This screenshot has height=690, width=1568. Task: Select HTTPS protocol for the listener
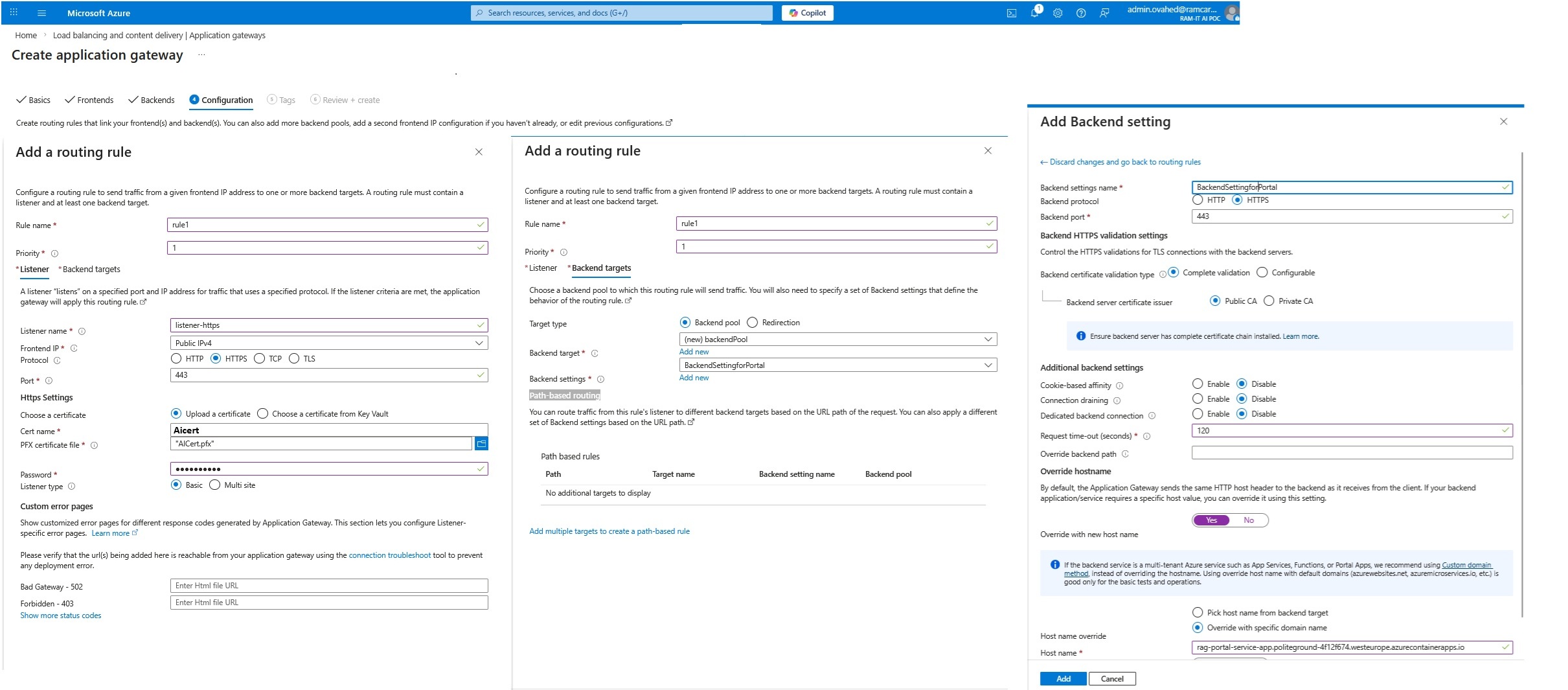point(217,358)
